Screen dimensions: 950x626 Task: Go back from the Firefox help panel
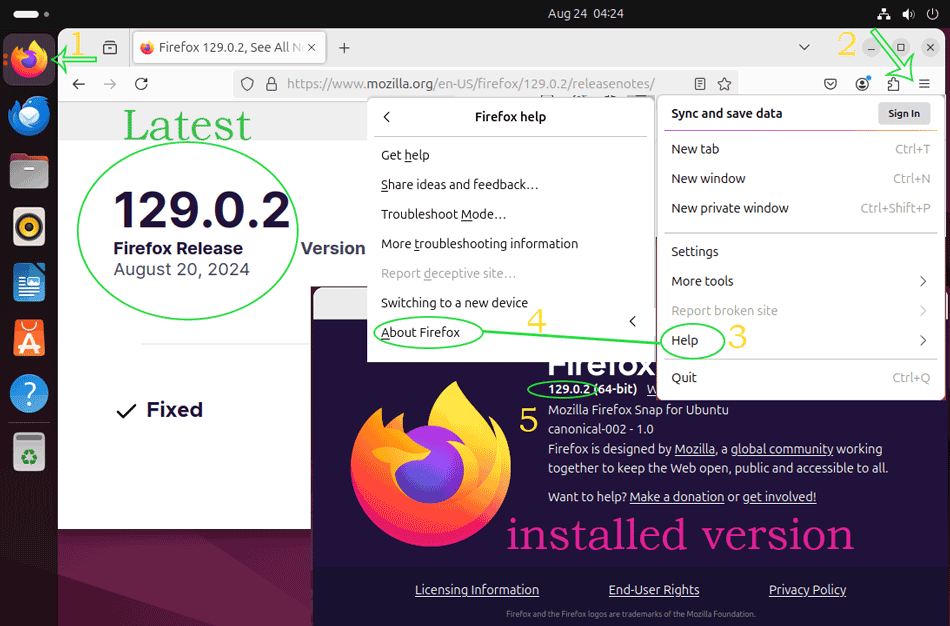[x=387, y=117]
